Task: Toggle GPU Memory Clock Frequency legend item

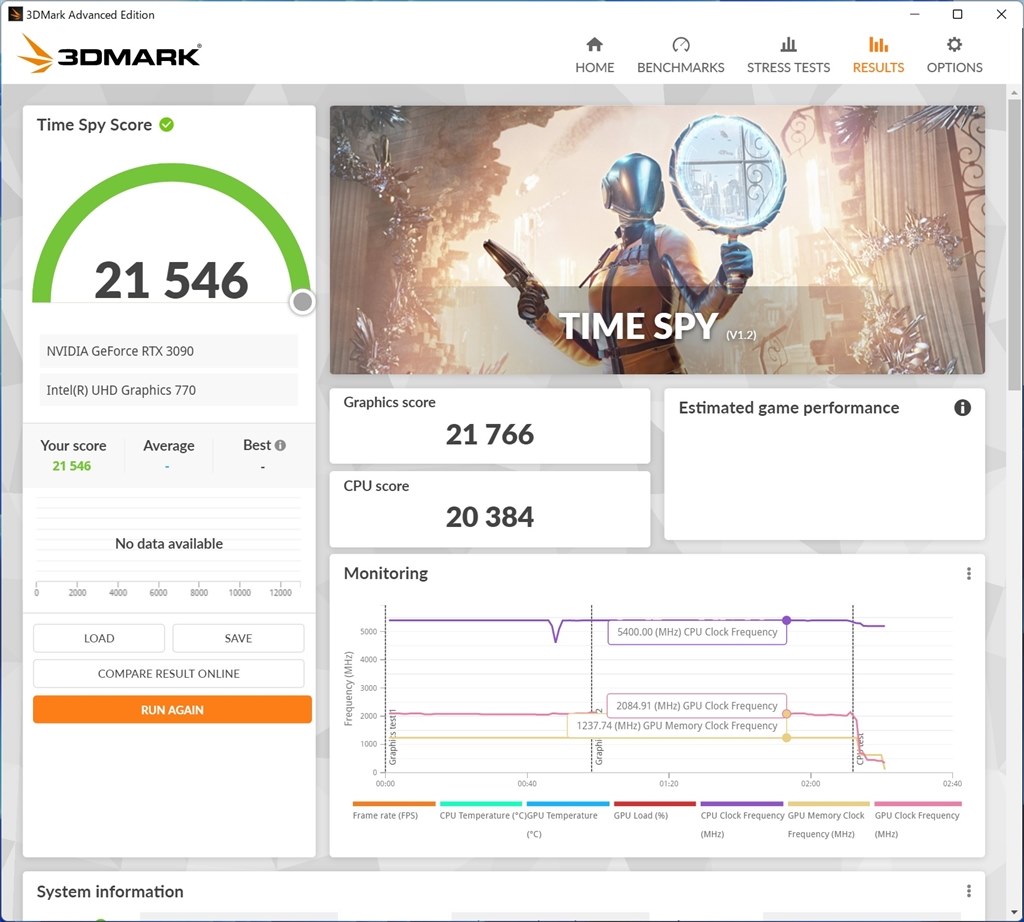Action: pyautogui.click(x=829, y=819)
